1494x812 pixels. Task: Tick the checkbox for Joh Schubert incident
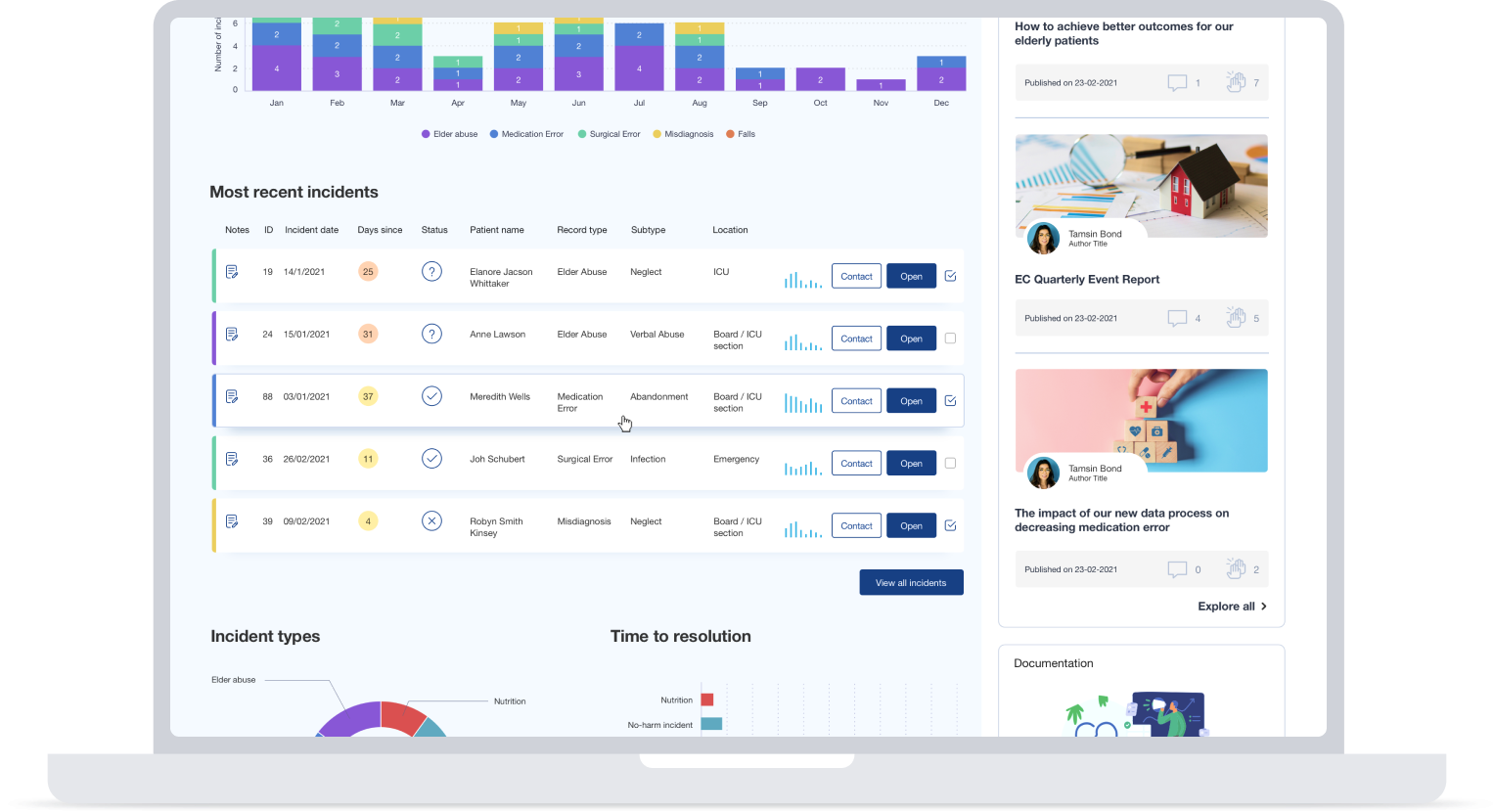[x=950, y=464]
